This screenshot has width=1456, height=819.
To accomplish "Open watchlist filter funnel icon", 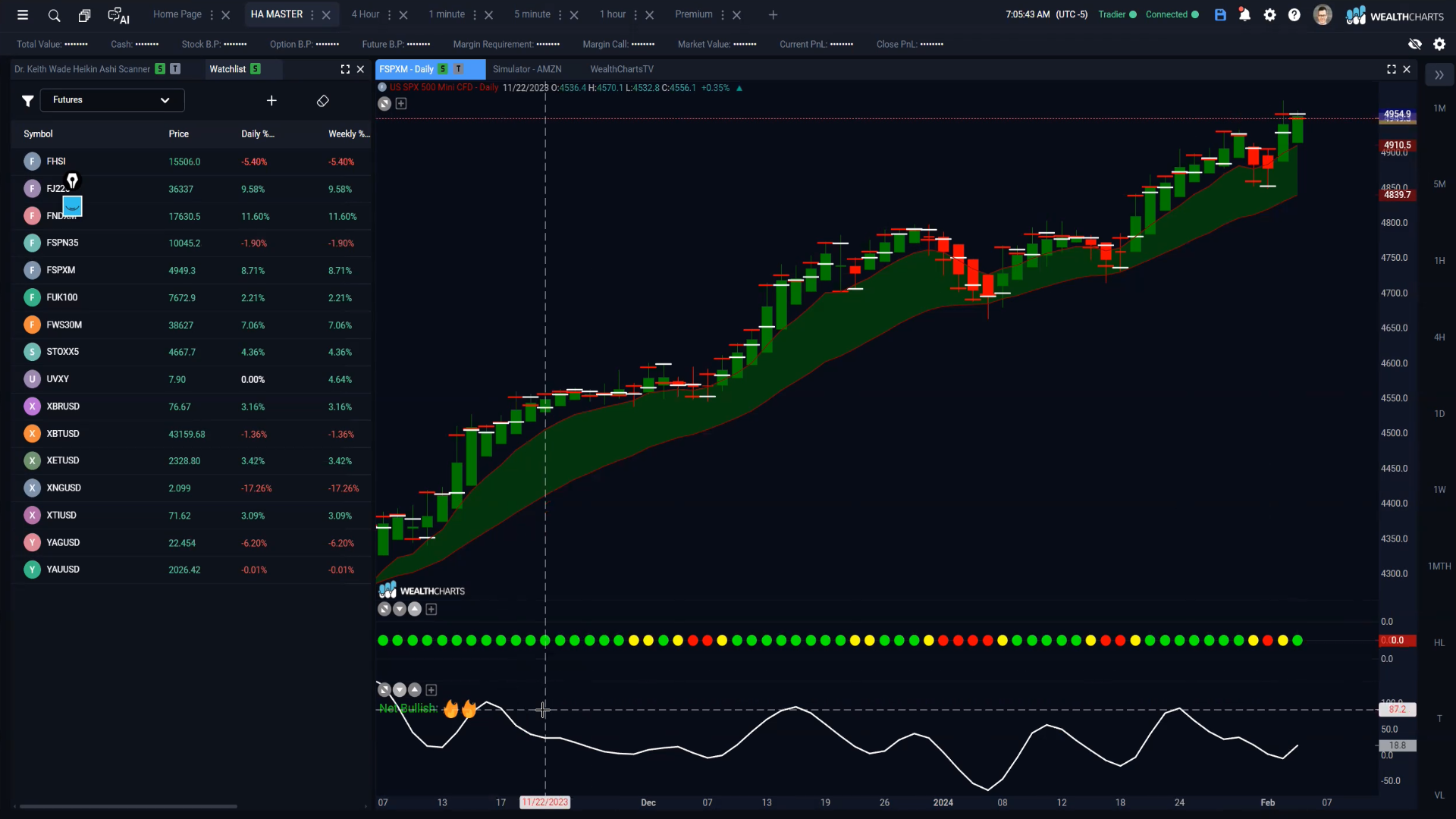I will click(x=27, y=100).
